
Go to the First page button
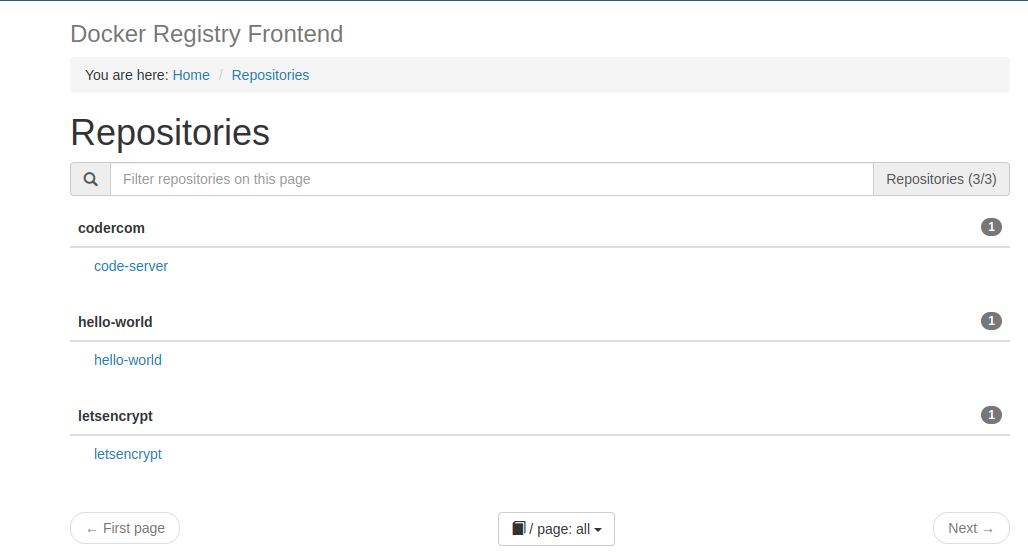[x=125, y=528]
